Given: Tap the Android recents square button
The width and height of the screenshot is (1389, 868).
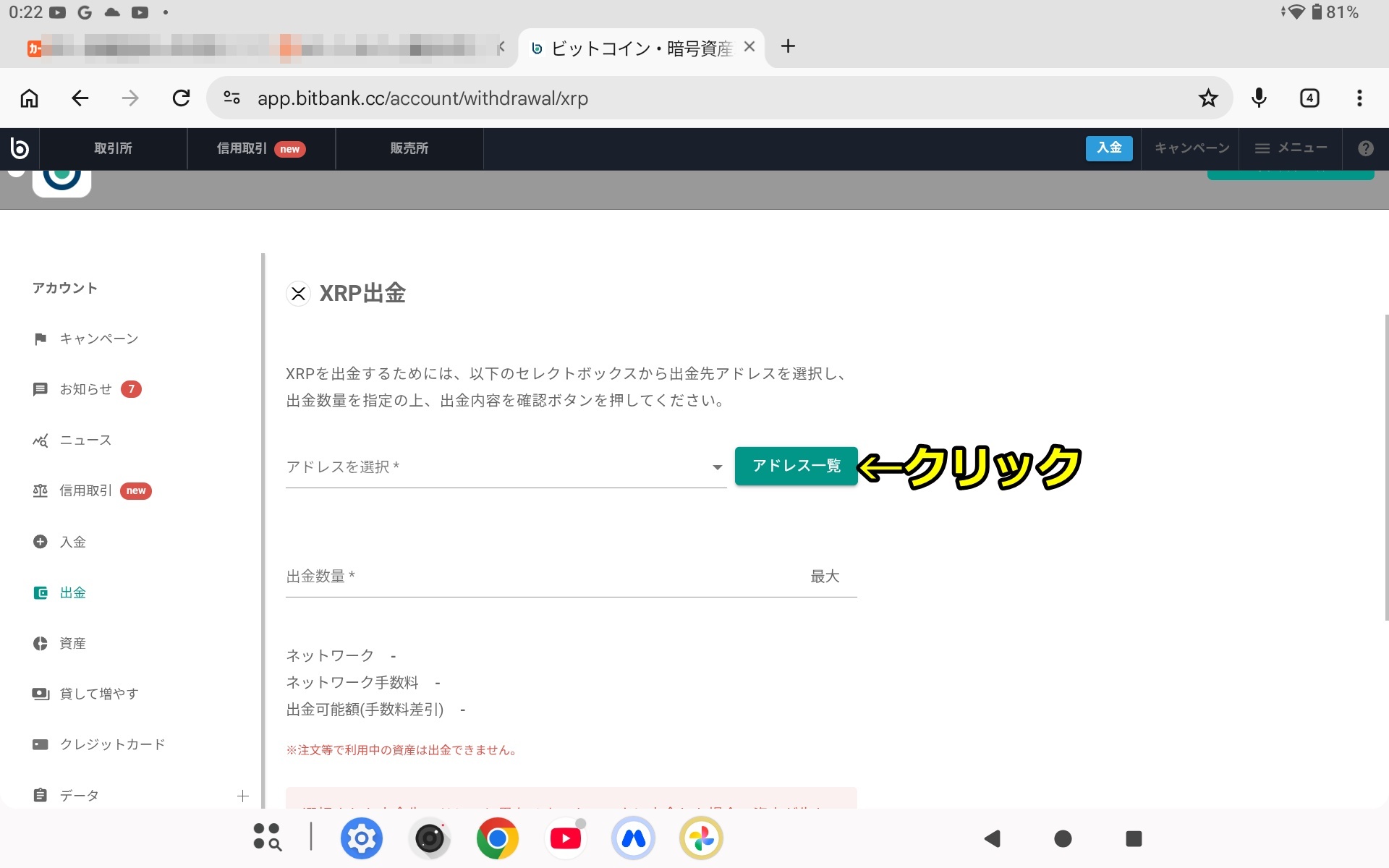Looking at the screenshot, I should [1134, 838].
